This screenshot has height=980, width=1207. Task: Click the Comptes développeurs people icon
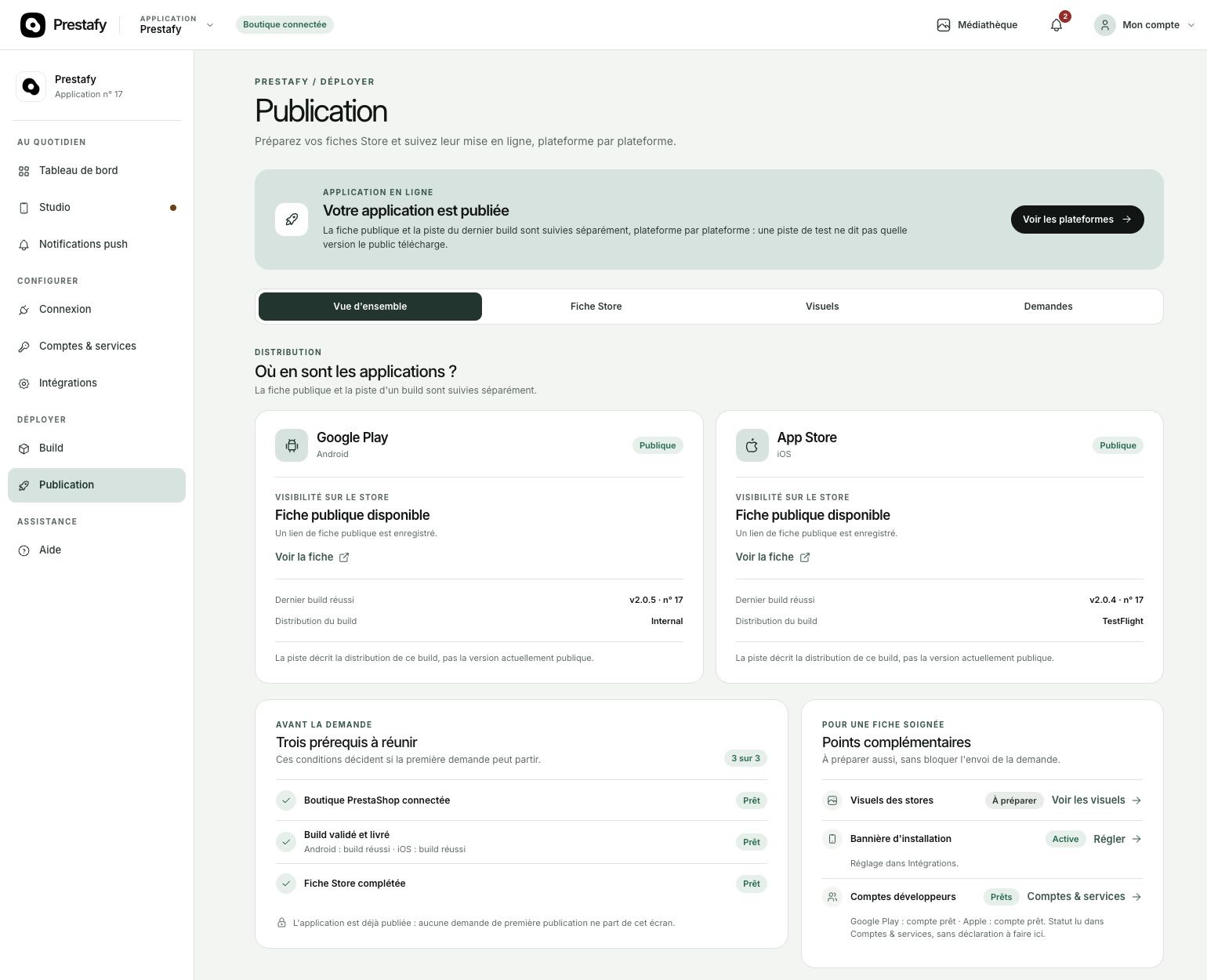pos(832,897)
